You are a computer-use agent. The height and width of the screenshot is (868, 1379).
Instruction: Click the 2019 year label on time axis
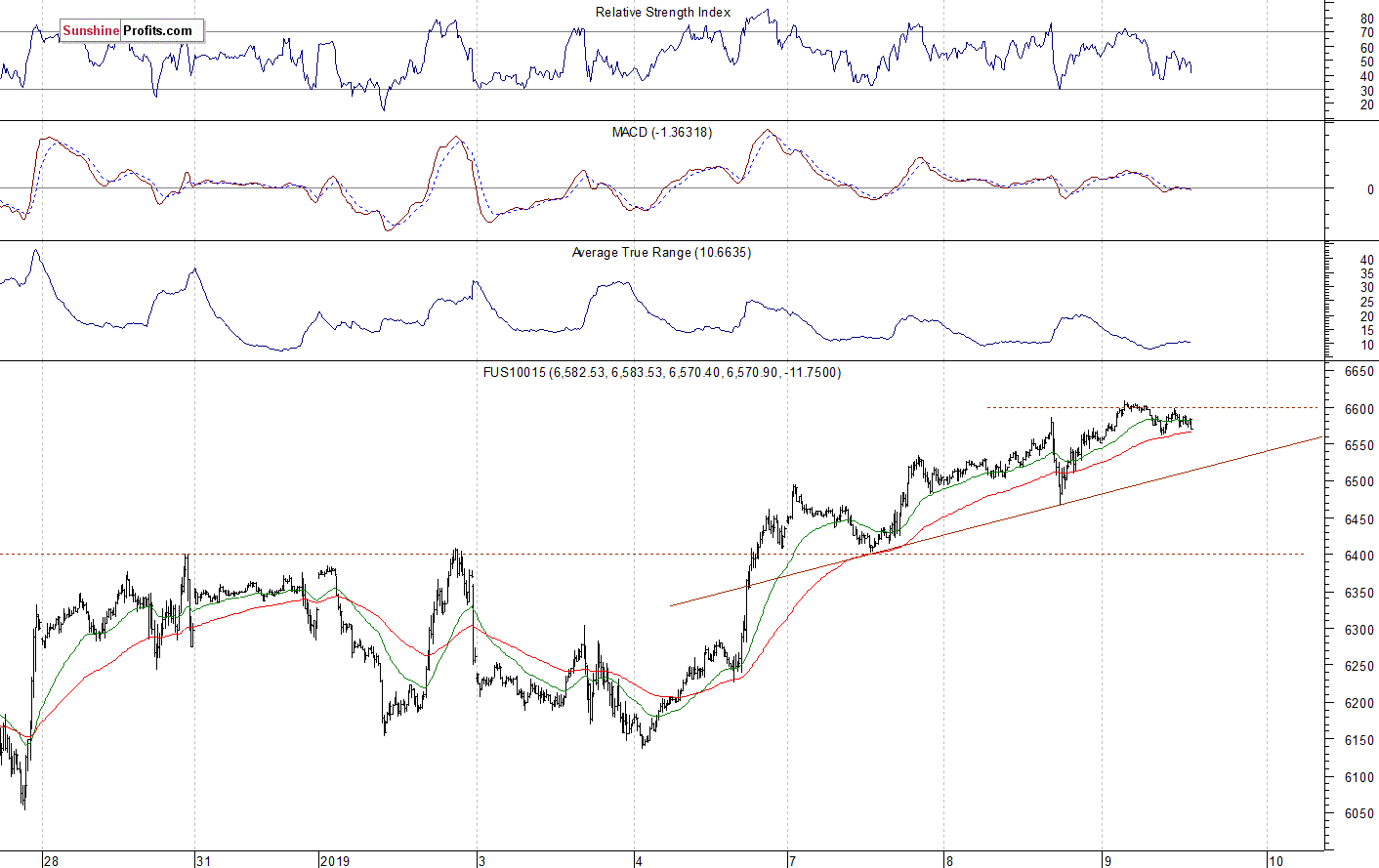335,860
